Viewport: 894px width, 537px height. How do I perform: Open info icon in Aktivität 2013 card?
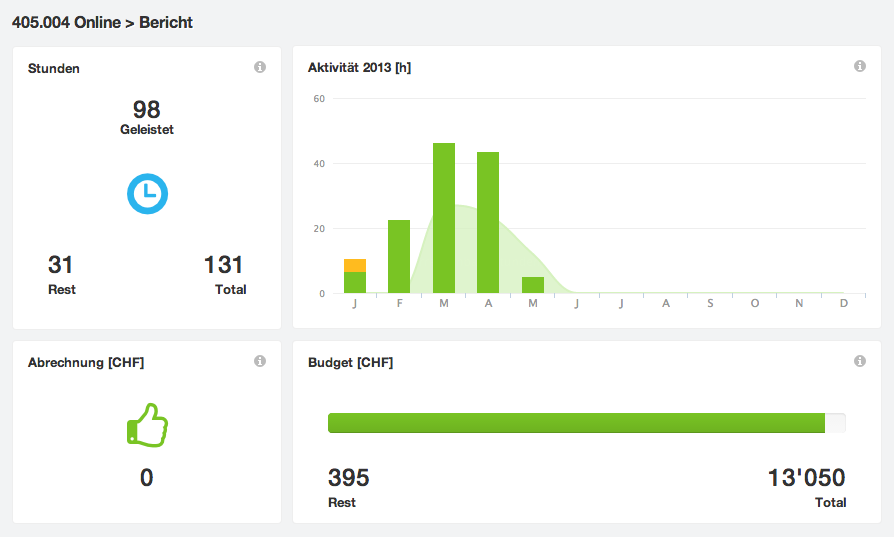pyautogui.click(x=860, y=66)
